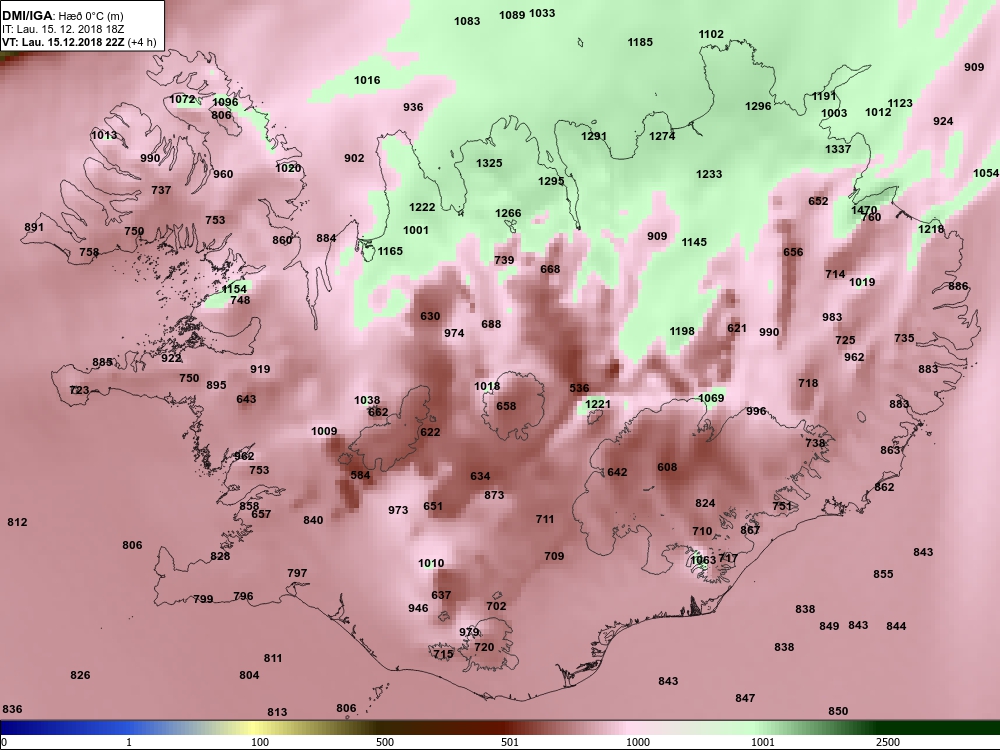Click the 1233 map value
Screen dimensions: 1000x750
709,174
